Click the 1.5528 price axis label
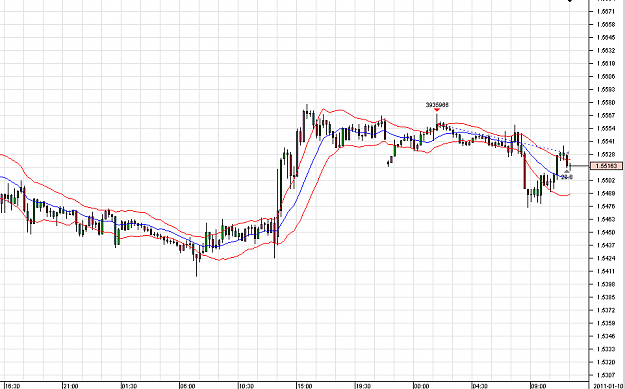The width and height of the screenshot is (625, 389). 606,154
